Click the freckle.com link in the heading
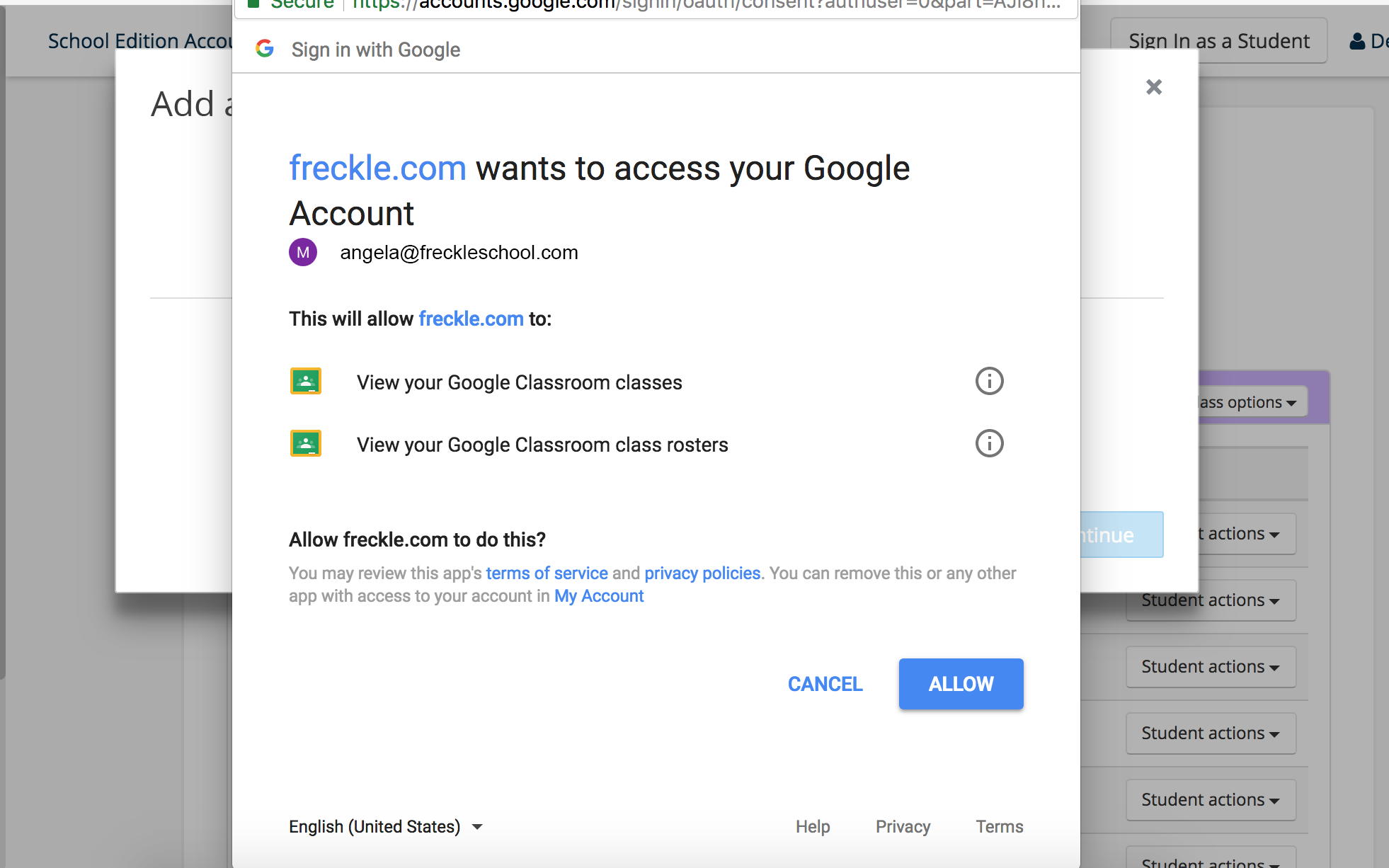Viewport: 1389px width, 868px height. [x=377, y=169]
